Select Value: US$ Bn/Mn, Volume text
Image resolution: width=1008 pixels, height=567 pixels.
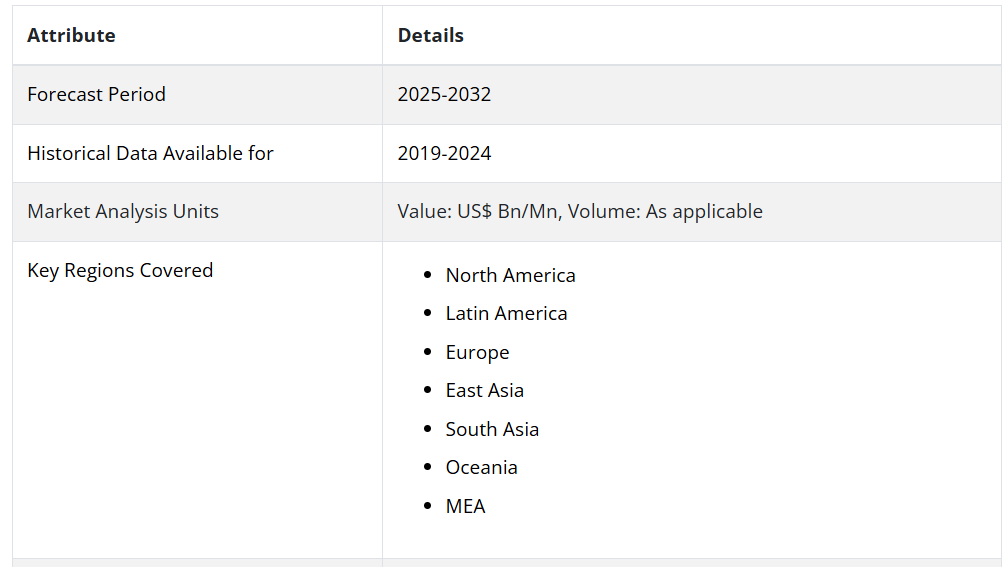(518, 212)
